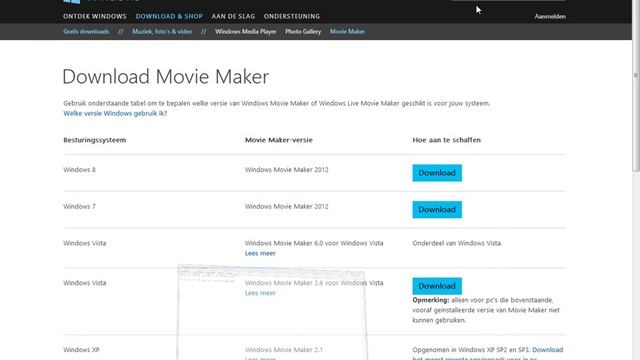Open the ONDERSTEUNING menu
This screenshot has height=360, width=640.
click(x=292, y=16)
